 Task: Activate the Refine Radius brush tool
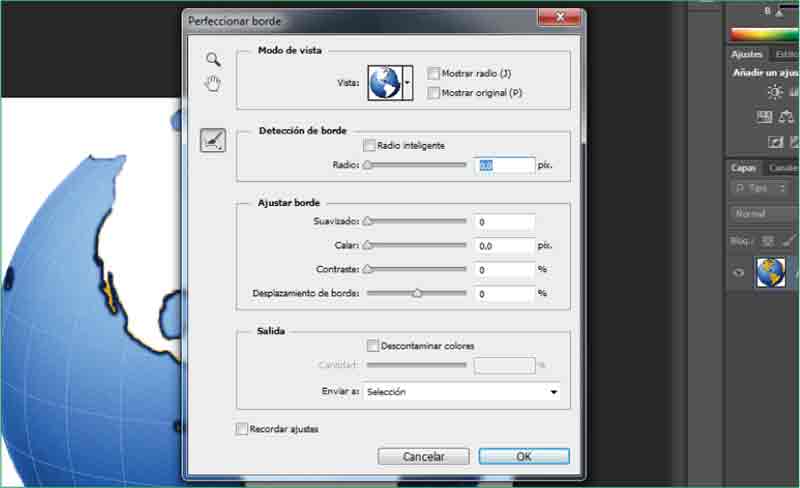tap(213, 141)
